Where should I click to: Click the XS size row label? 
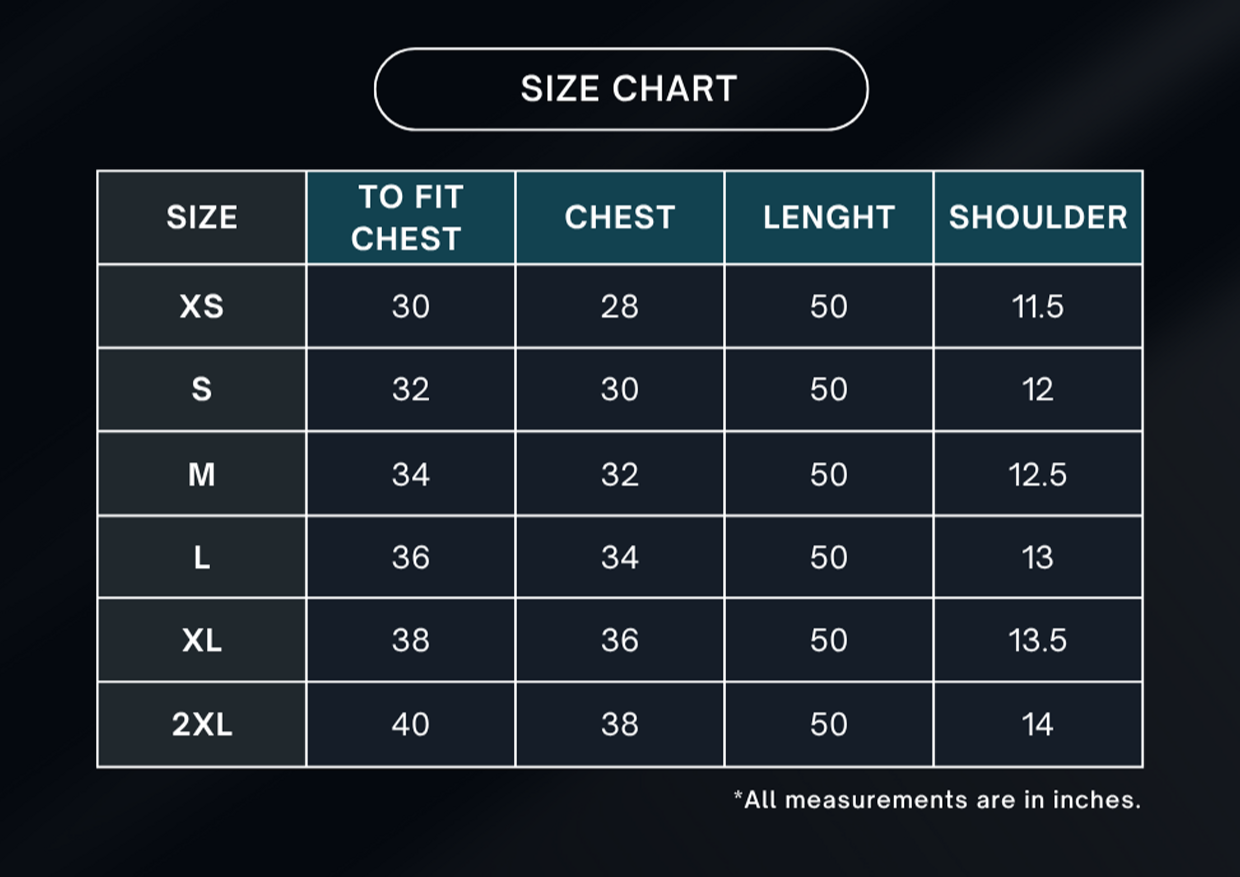[202, 306]
